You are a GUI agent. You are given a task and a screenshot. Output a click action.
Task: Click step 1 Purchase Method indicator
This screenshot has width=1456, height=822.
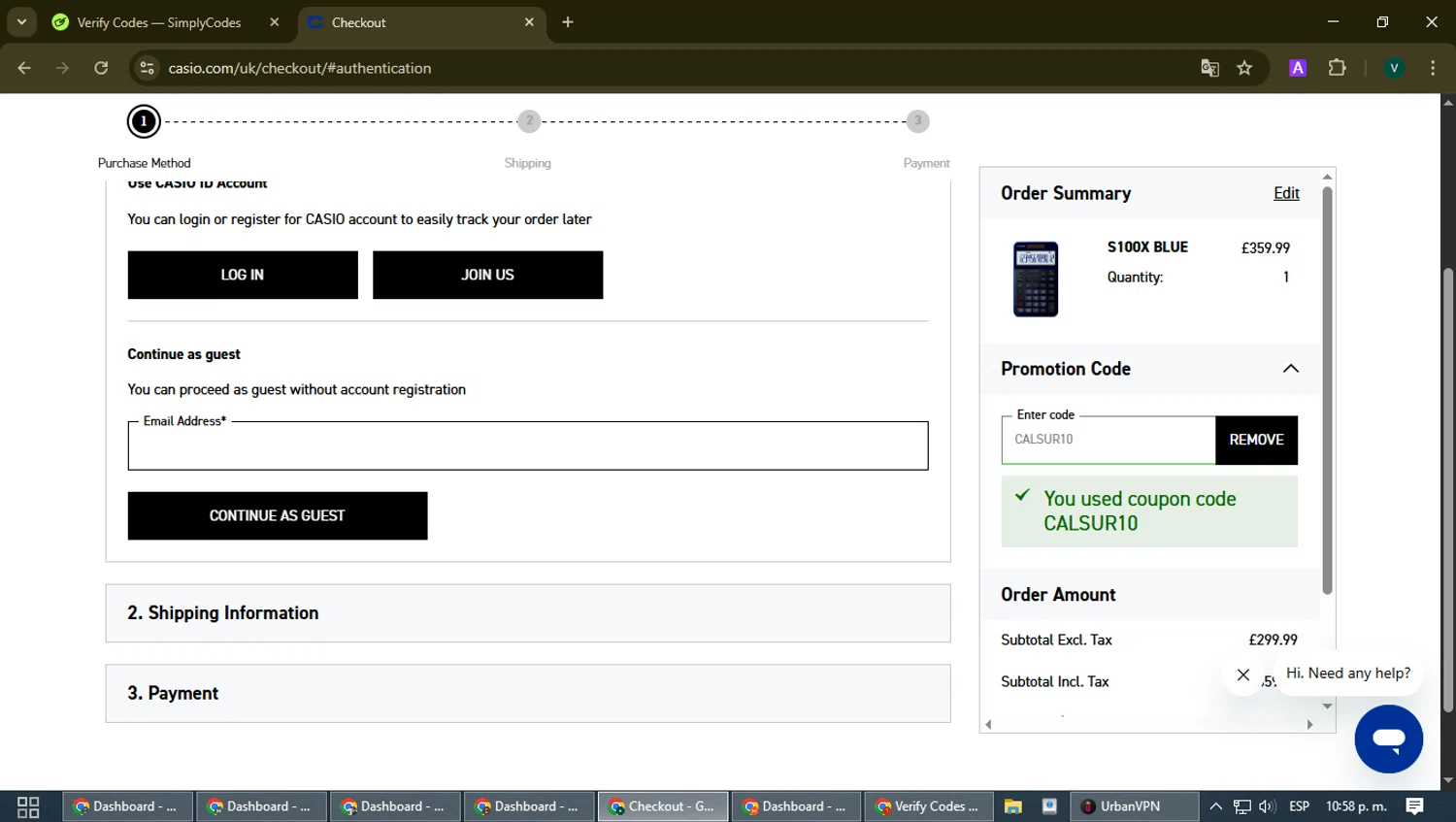tap(144, 121)
